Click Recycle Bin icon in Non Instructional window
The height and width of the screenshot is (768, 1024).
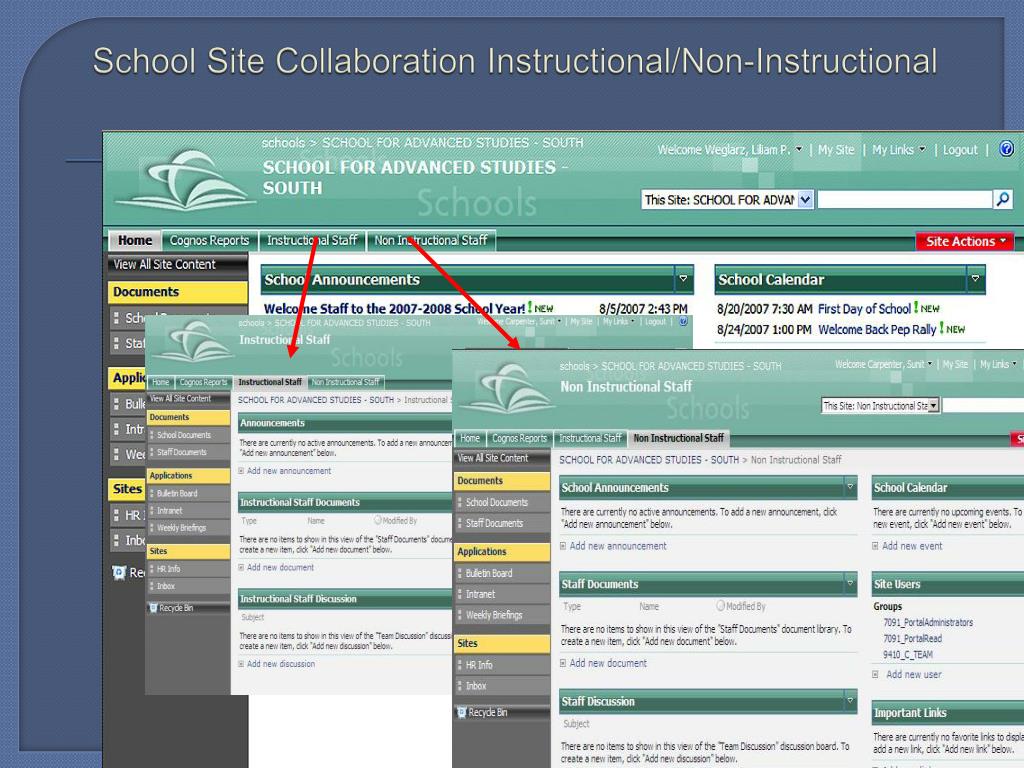tap(461, 712)
